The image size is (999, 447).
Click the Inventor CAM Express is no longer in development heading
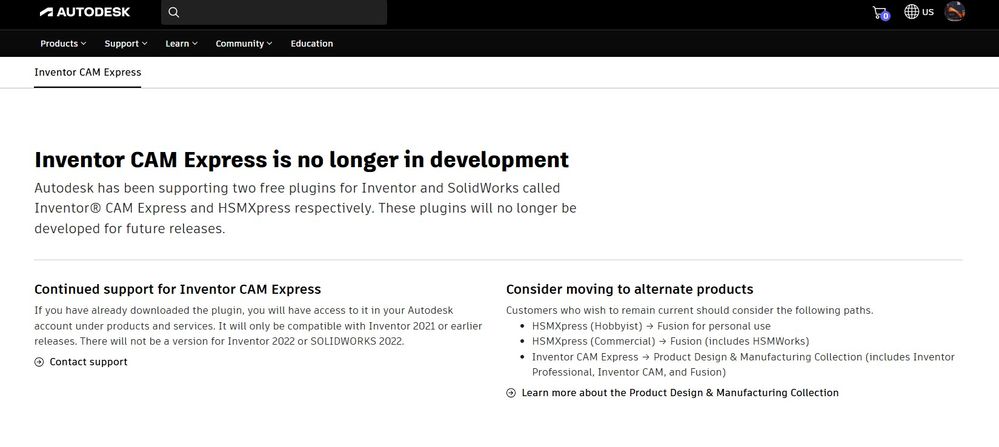click(x=301, y=159)
